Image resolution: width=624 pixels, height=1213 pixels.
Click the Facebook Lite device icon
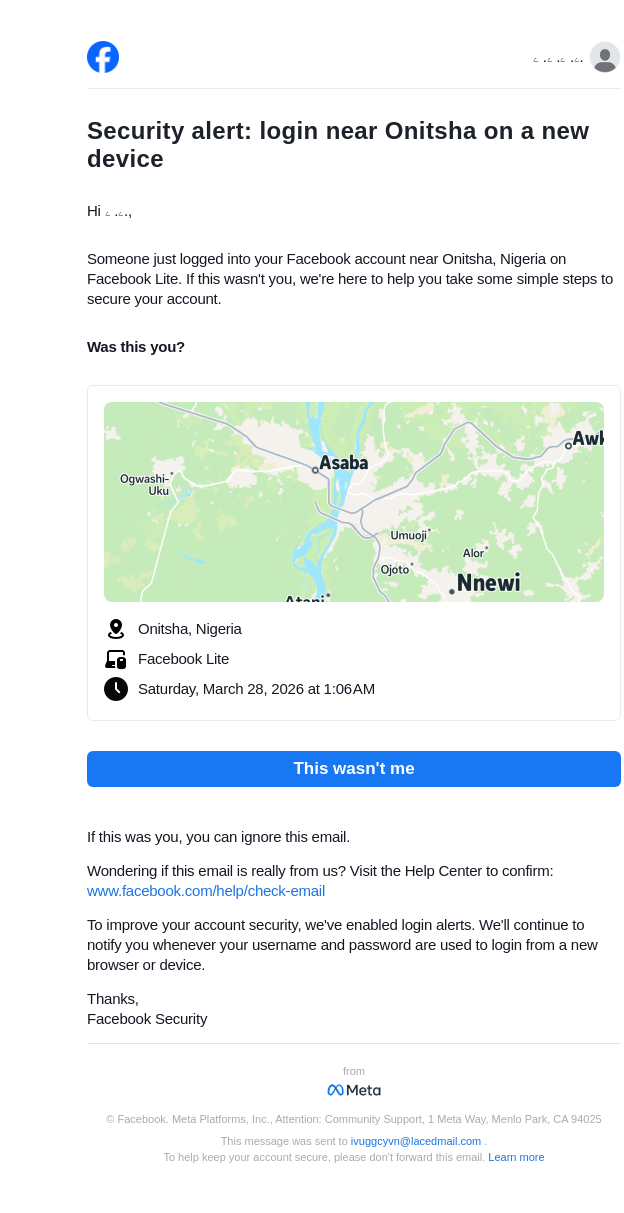click(116, 659)
